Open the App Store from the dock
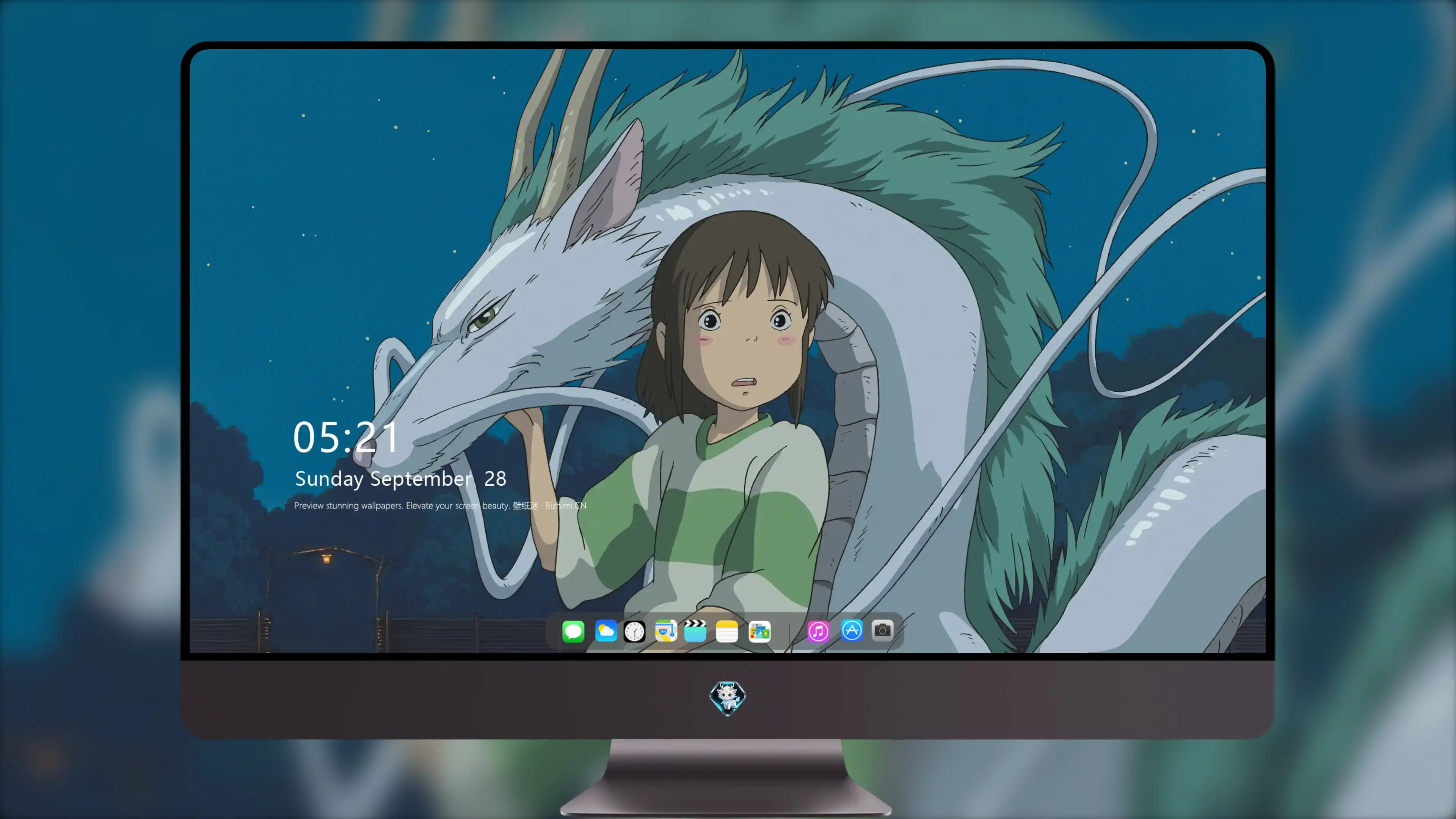Viewport: 1456px width, 819px height. pos(852,630)
